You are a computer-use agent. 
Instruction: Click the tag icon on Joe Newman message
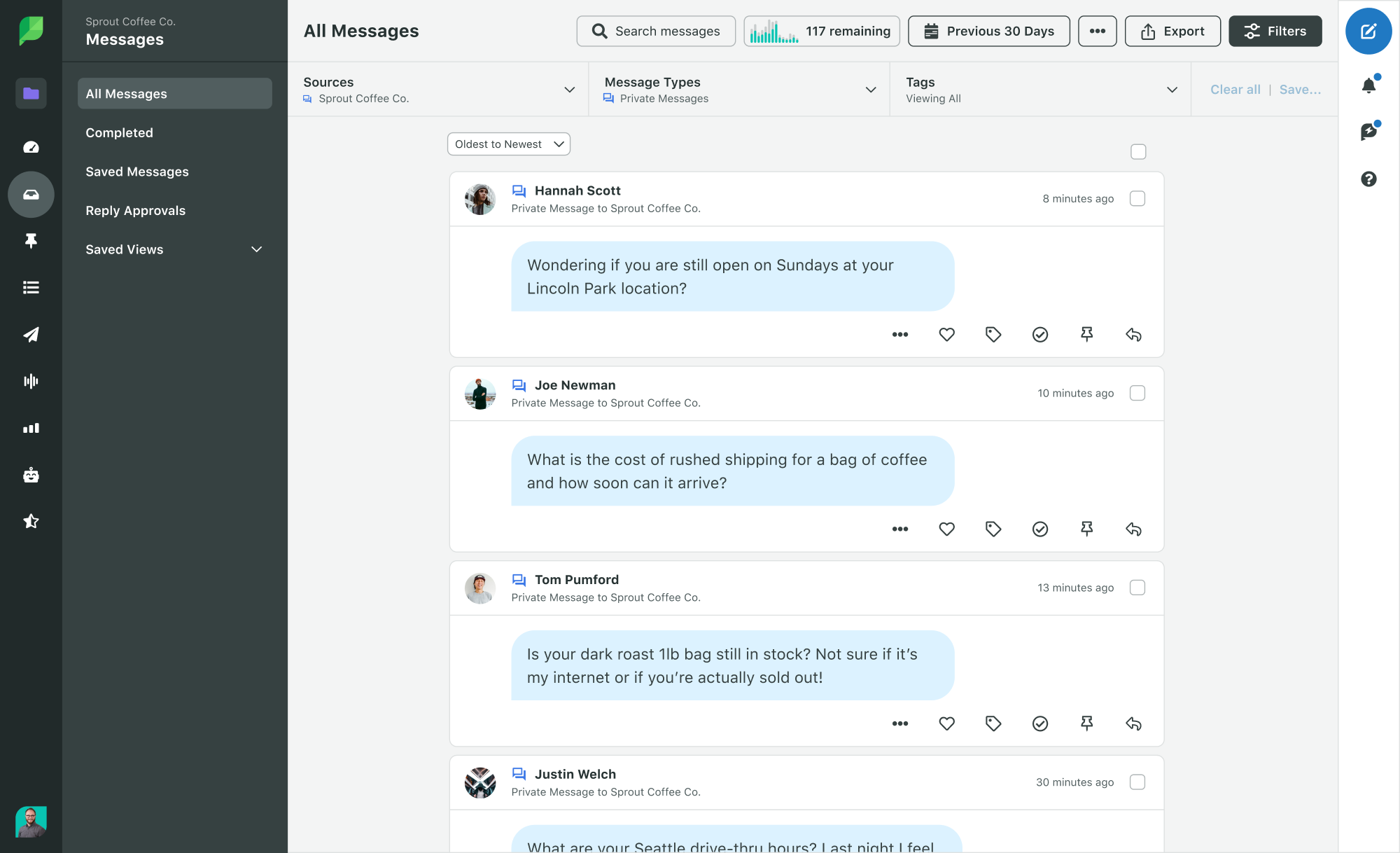(x=993, y=528)
